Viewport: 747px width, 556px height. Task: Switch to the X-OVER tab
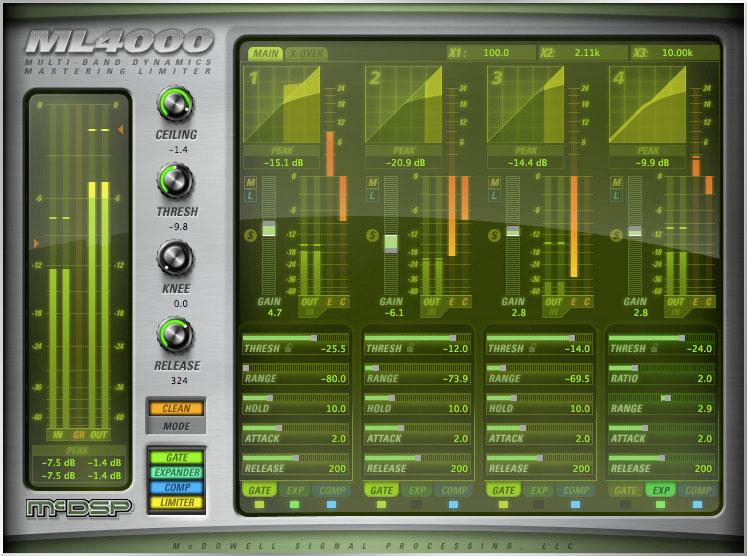coord(305,54)
